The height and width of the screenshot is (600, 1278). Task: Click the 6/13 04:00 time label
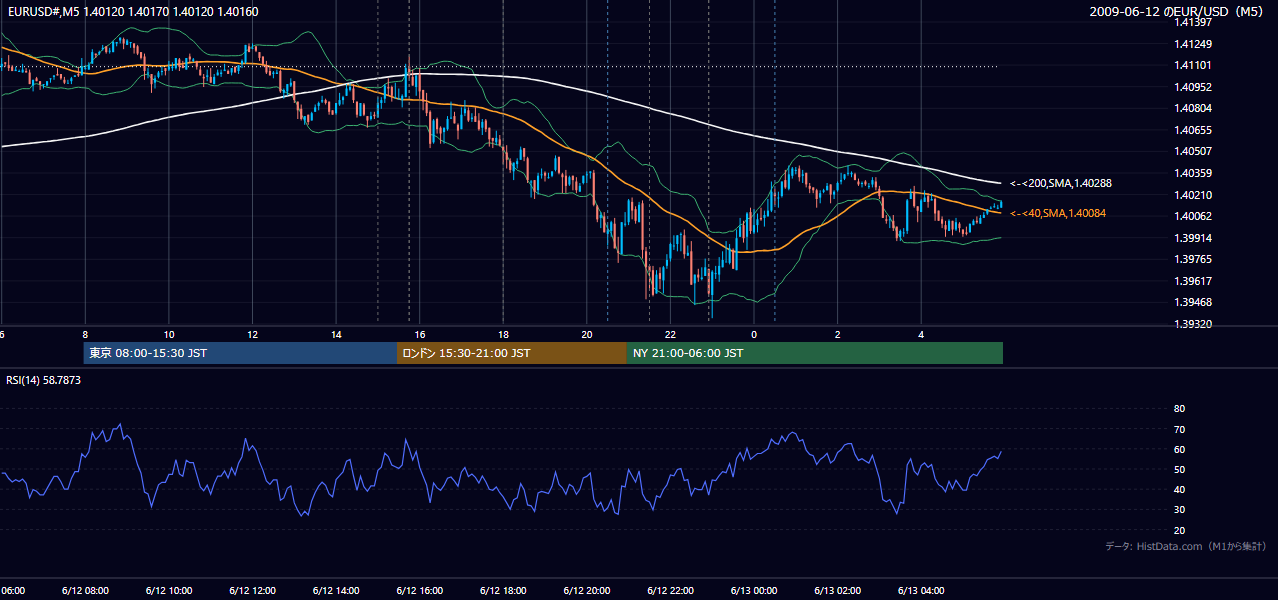[x=922, y=590]
